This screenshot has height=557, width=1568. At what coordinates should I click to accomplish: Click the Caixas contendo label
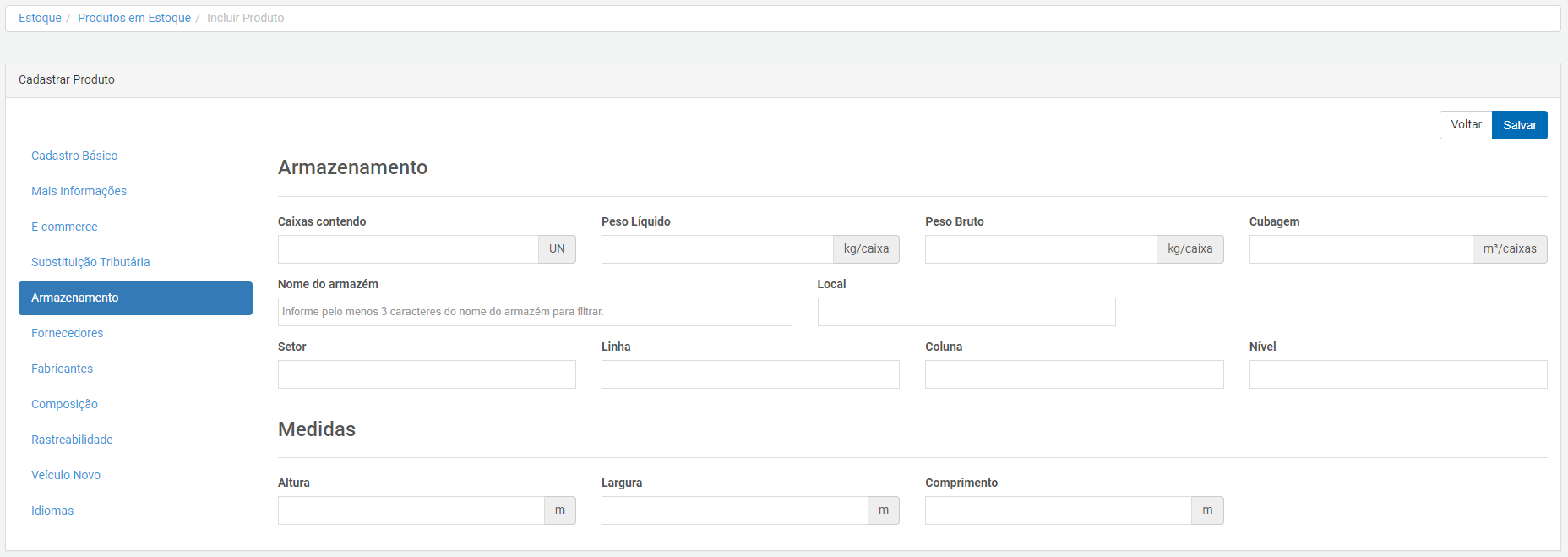(322, 221)
